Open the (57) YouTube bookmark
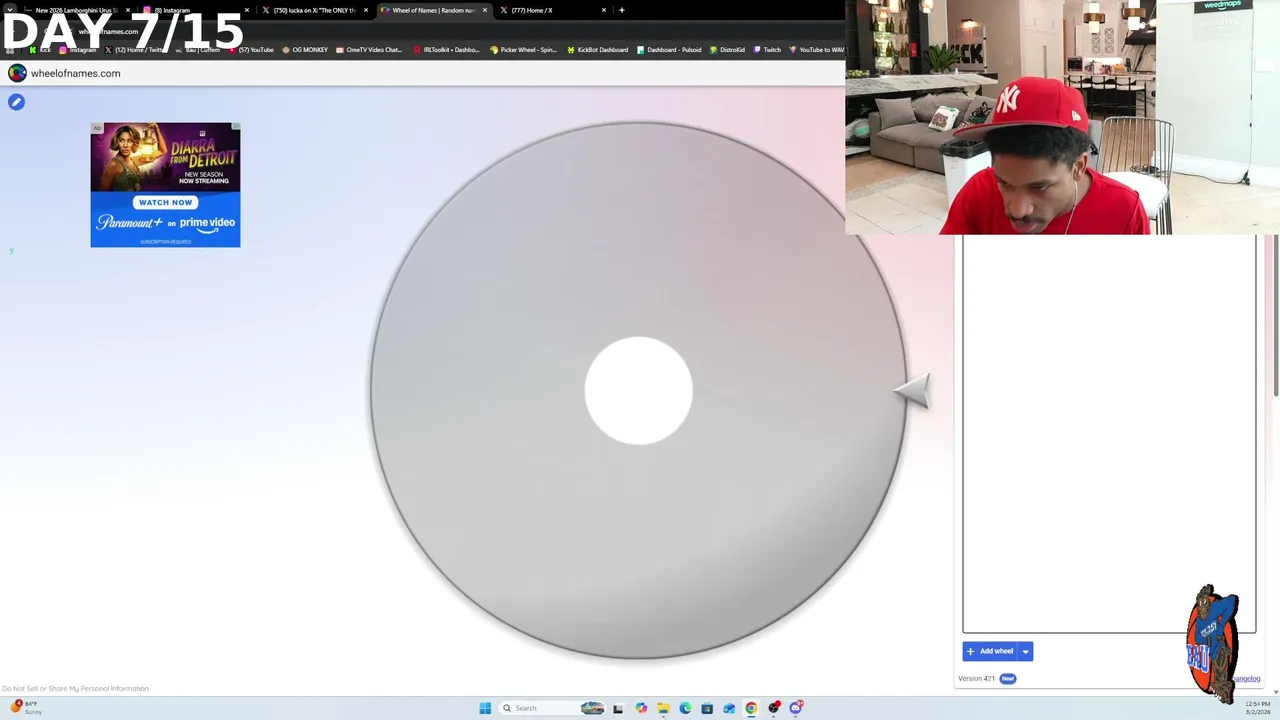1280x720 pixels. click(251, 50)
